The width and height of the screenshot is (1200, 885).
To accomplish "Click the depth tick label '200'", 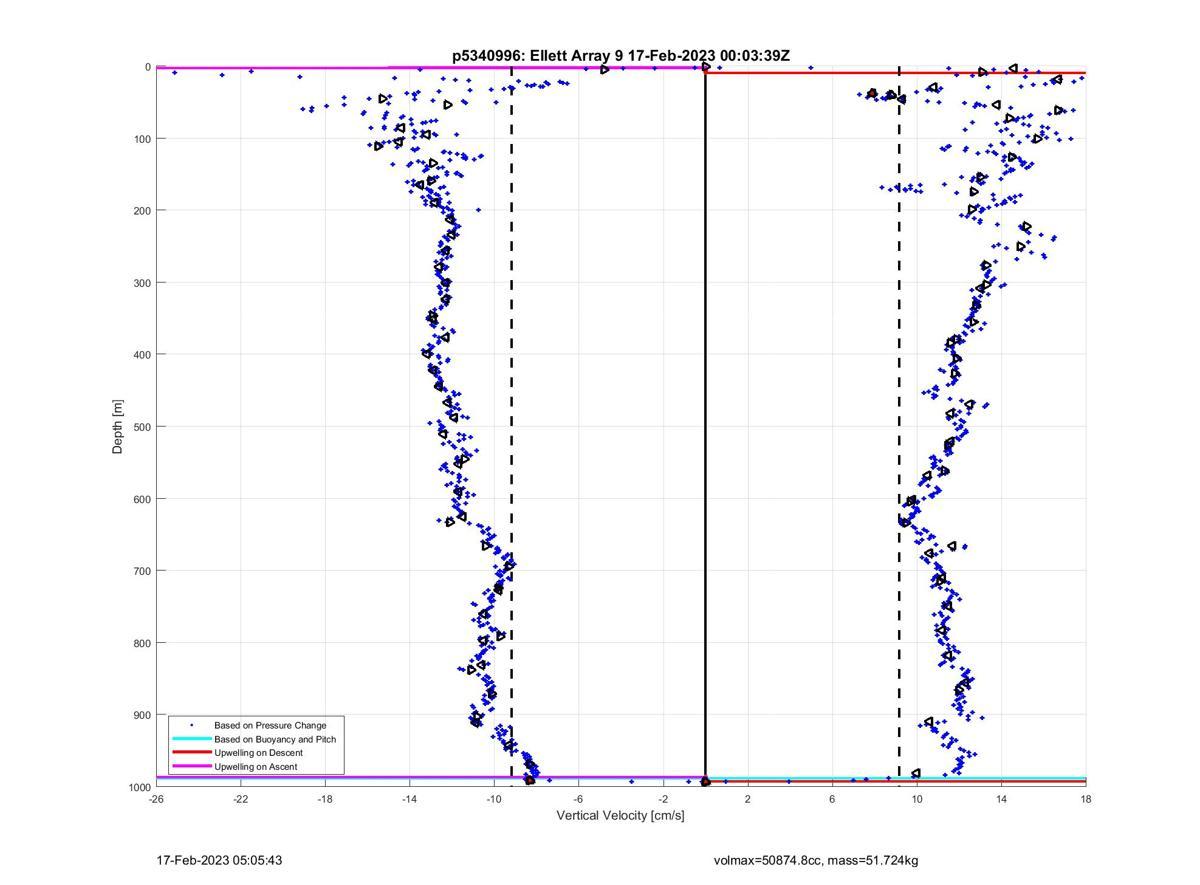I will [x=142, y=211].
